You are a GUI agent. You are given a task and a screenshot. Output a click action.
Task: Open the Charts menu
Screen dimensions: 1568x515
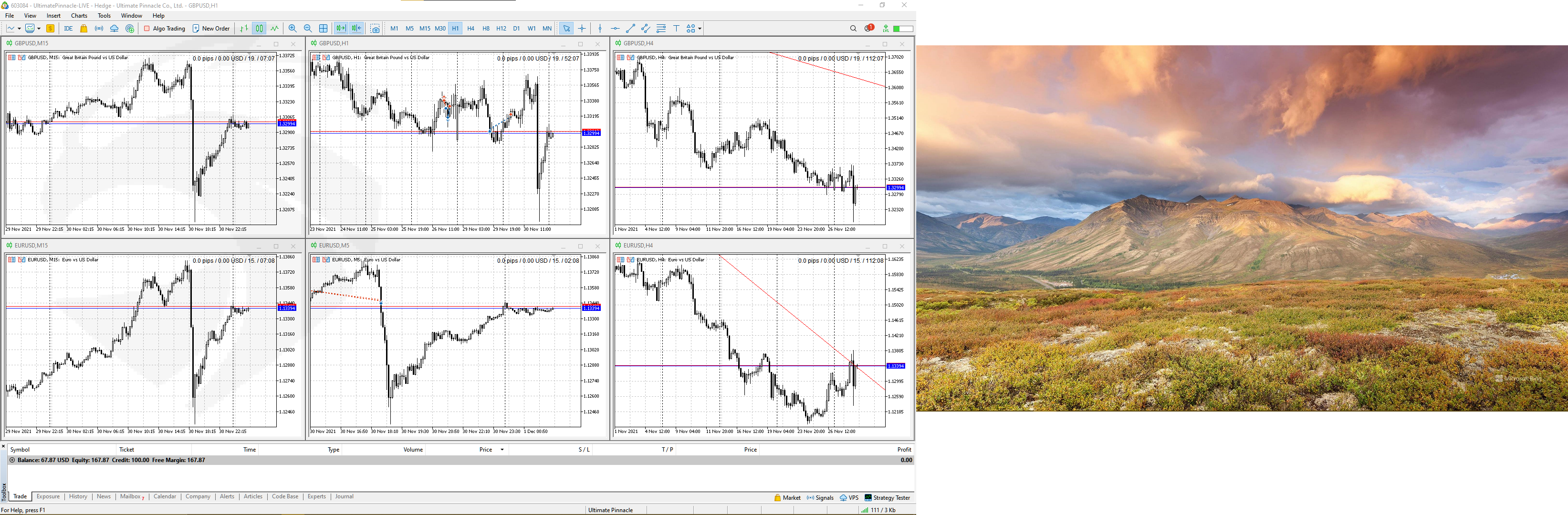[x=79, y=16]
